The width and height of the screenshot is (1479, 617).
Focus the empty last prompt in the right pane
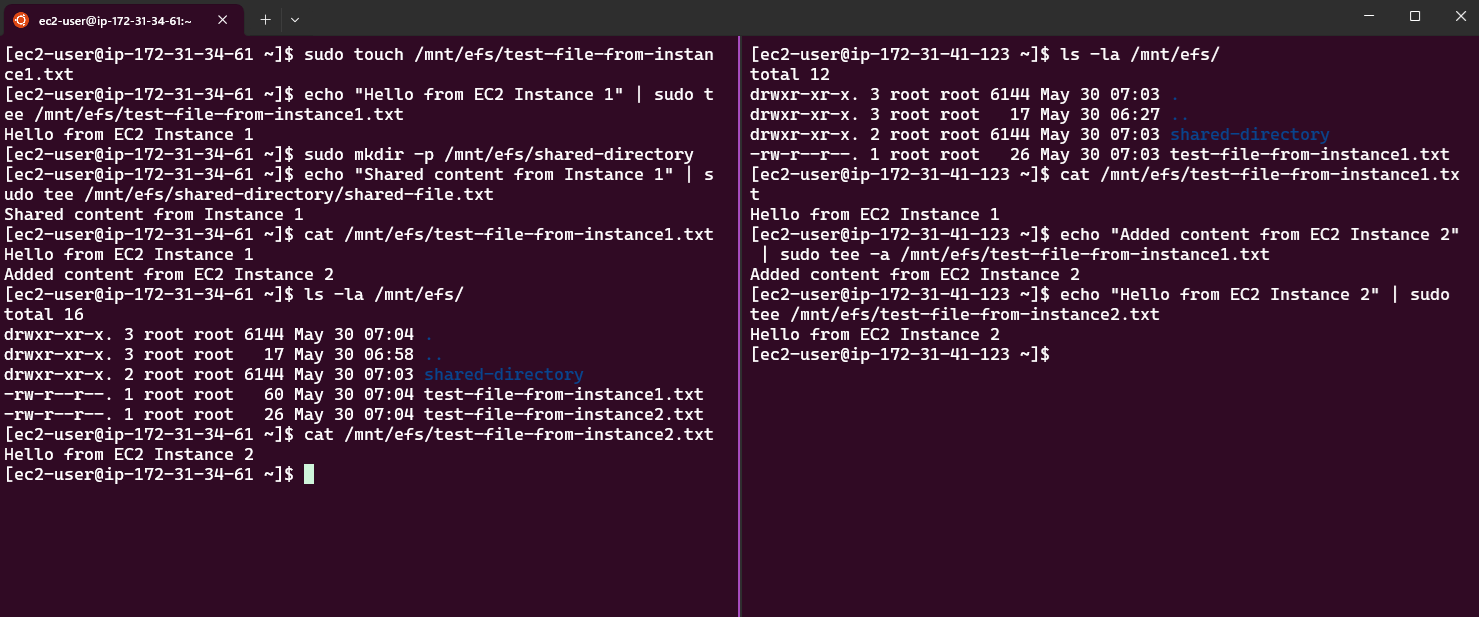pyautogui.click(x=900, y=354)
